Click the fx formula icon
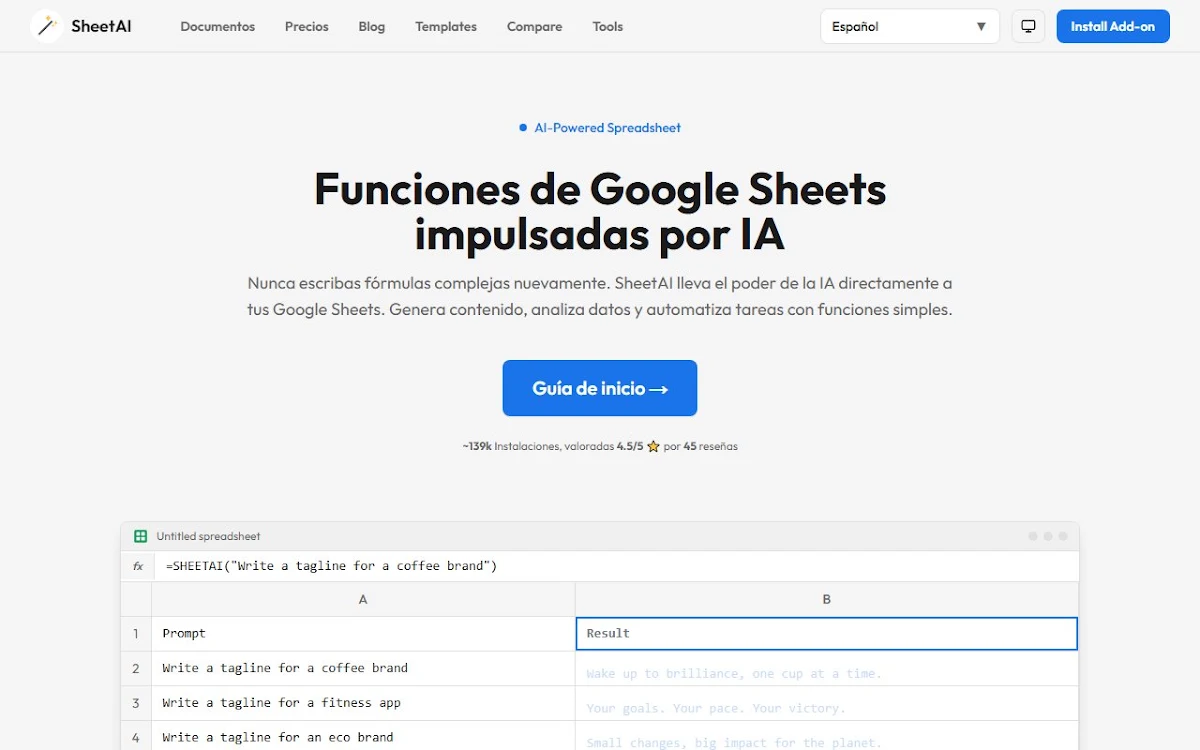Screen dimensions: 1200x750 (x=138, y=566)
